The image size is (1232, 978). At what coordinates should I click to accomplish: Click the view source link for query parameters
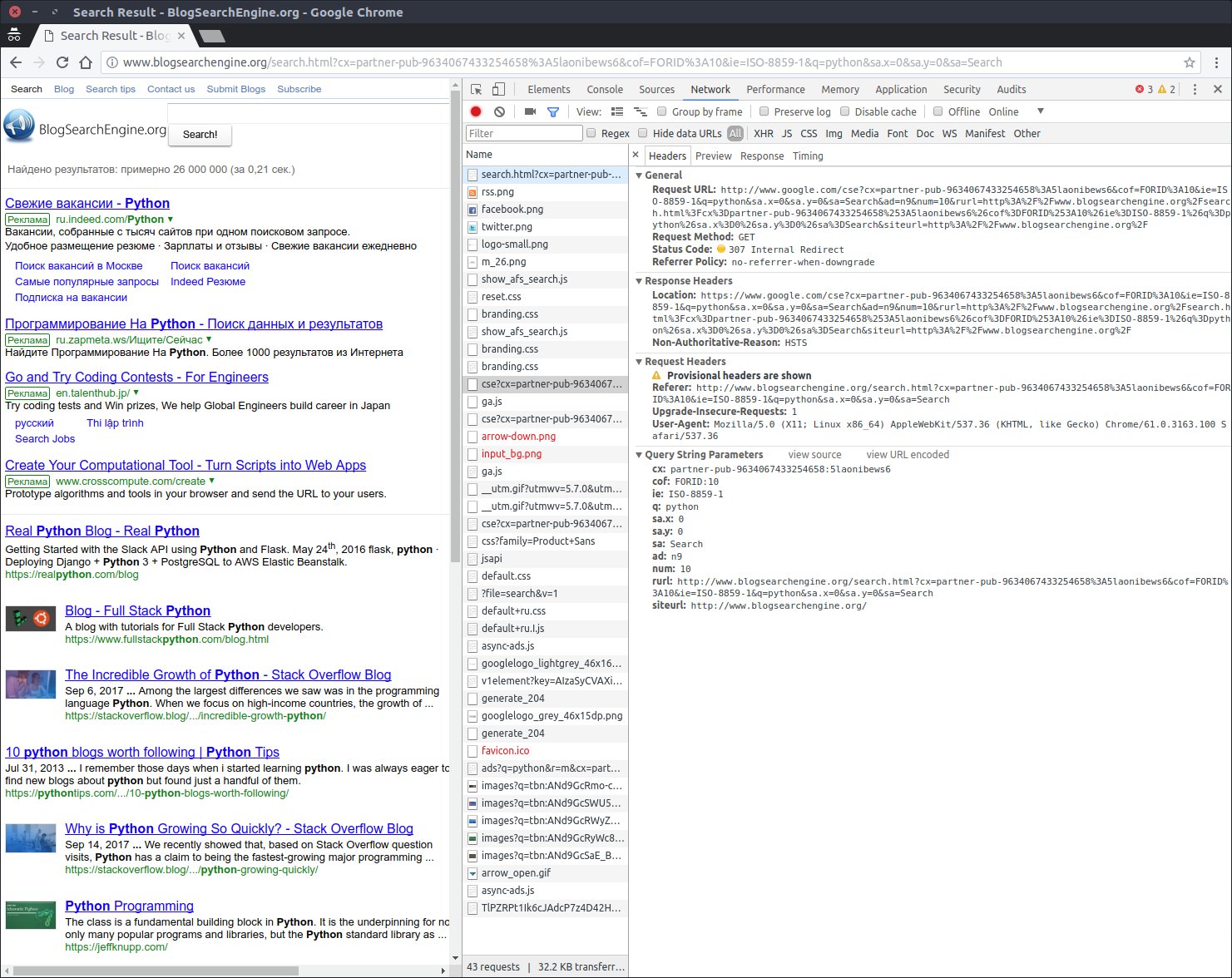coord(815,455)
